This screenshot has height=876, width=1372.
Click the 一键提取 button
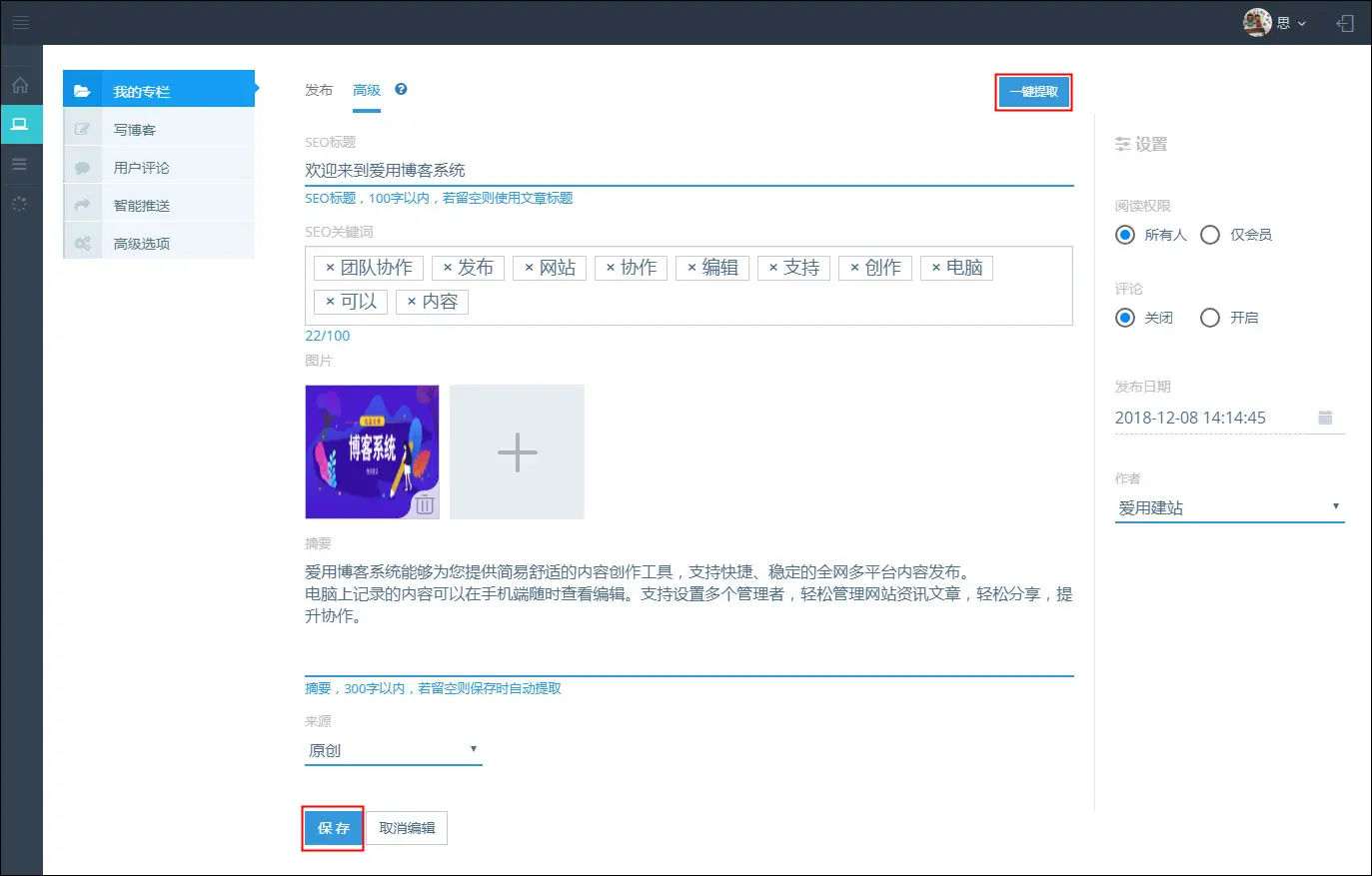(x=1033, y=92)
